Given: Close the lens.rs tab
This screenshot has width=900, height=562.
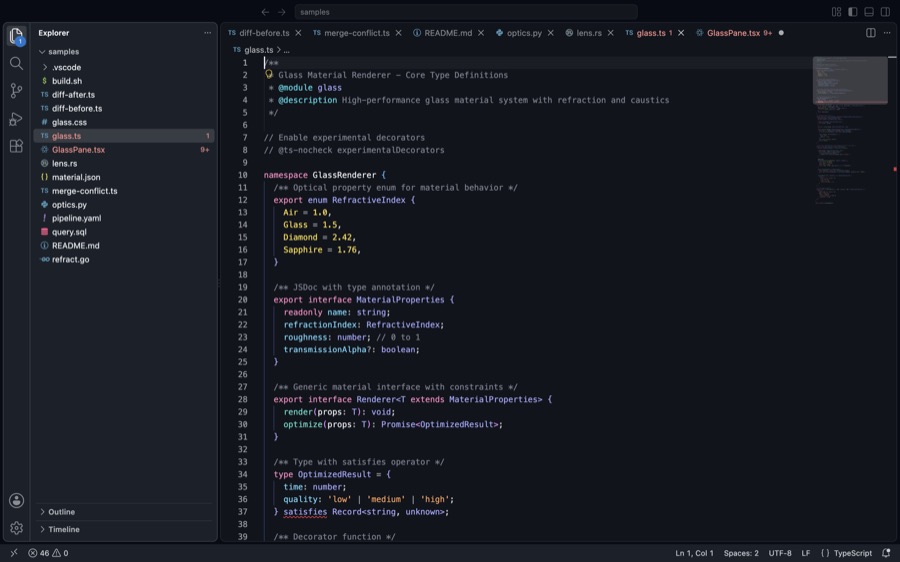Looking at the screenshot, I should [x=611, y=33].
